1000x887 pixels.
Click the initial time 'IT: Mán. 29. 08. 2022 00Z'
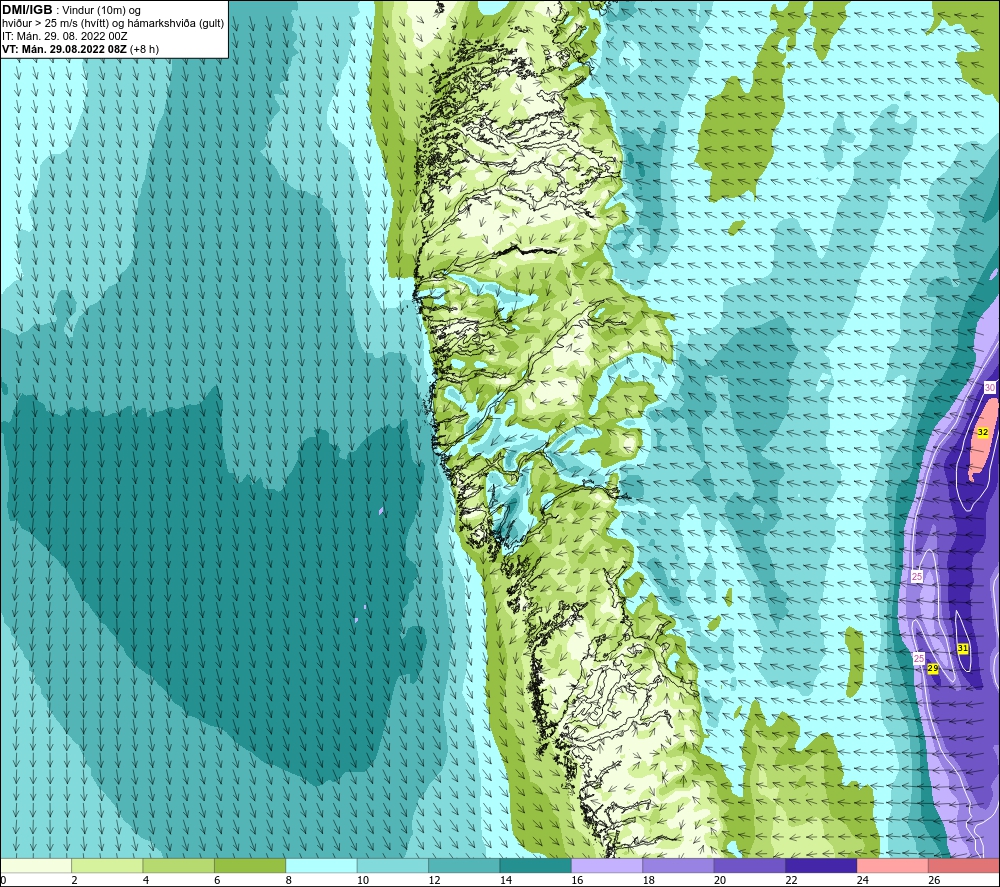pos(64,36)
